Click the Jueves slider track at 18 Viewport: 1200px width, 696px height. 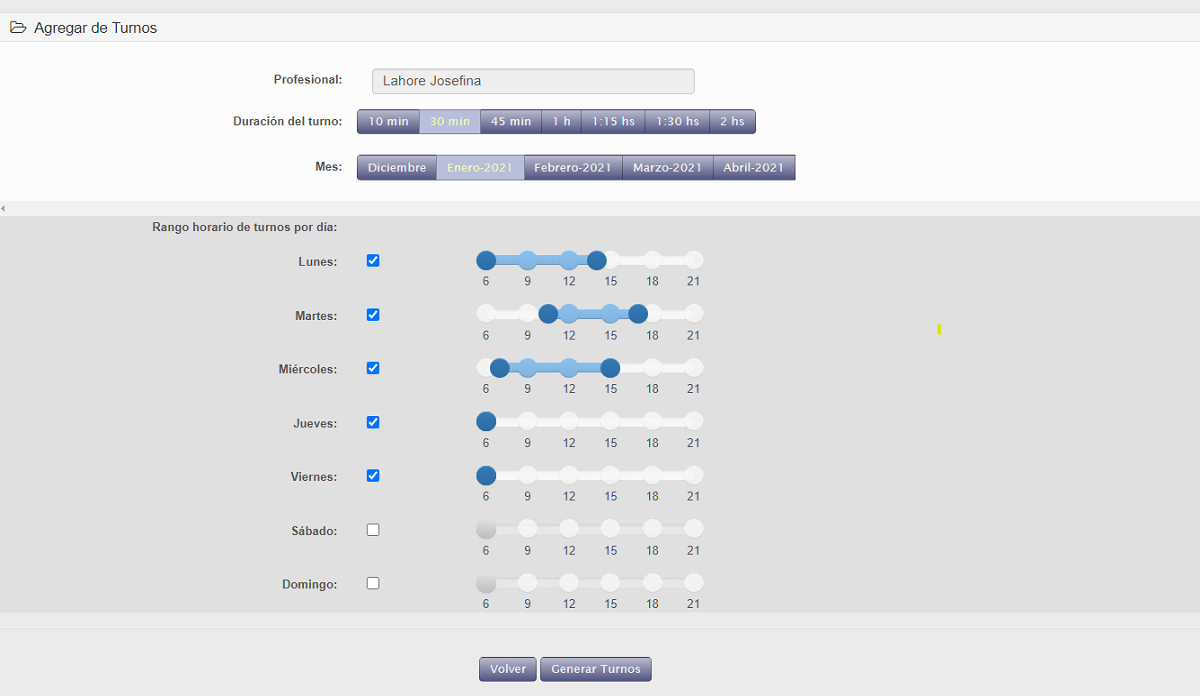tap(652, 421)
